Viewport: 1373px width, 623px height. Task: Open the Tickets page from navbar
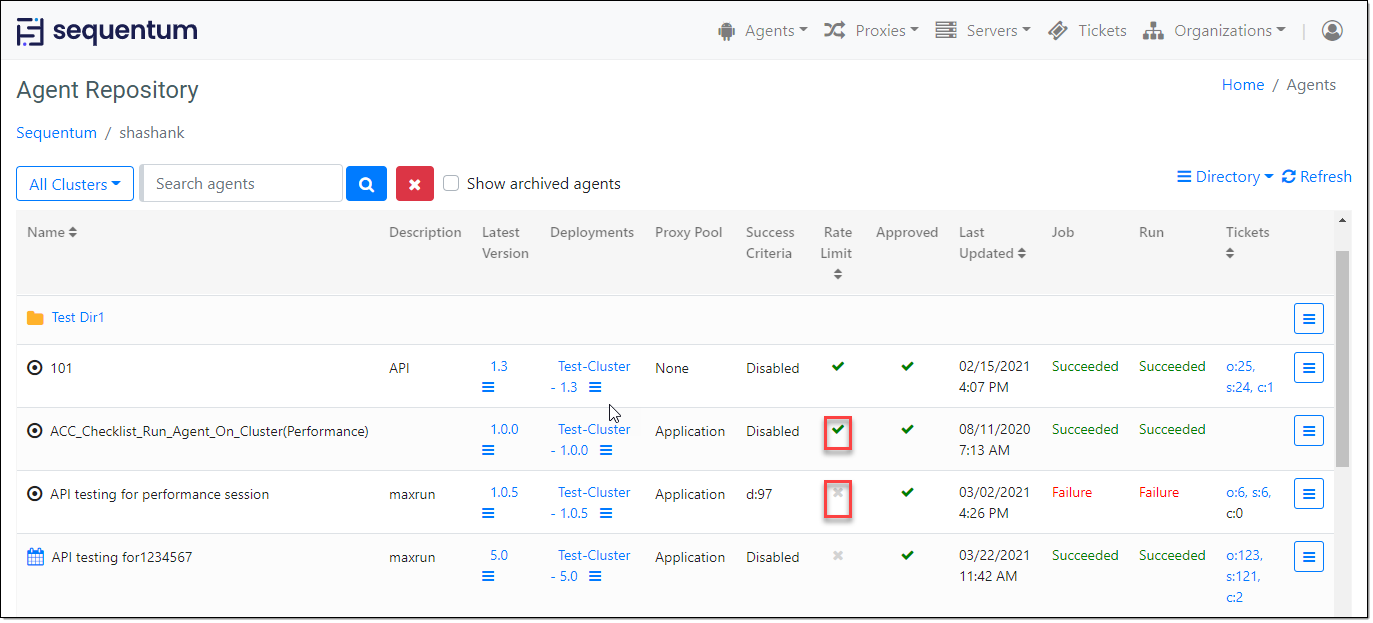pyautogui.click(x=1088, y=31)
